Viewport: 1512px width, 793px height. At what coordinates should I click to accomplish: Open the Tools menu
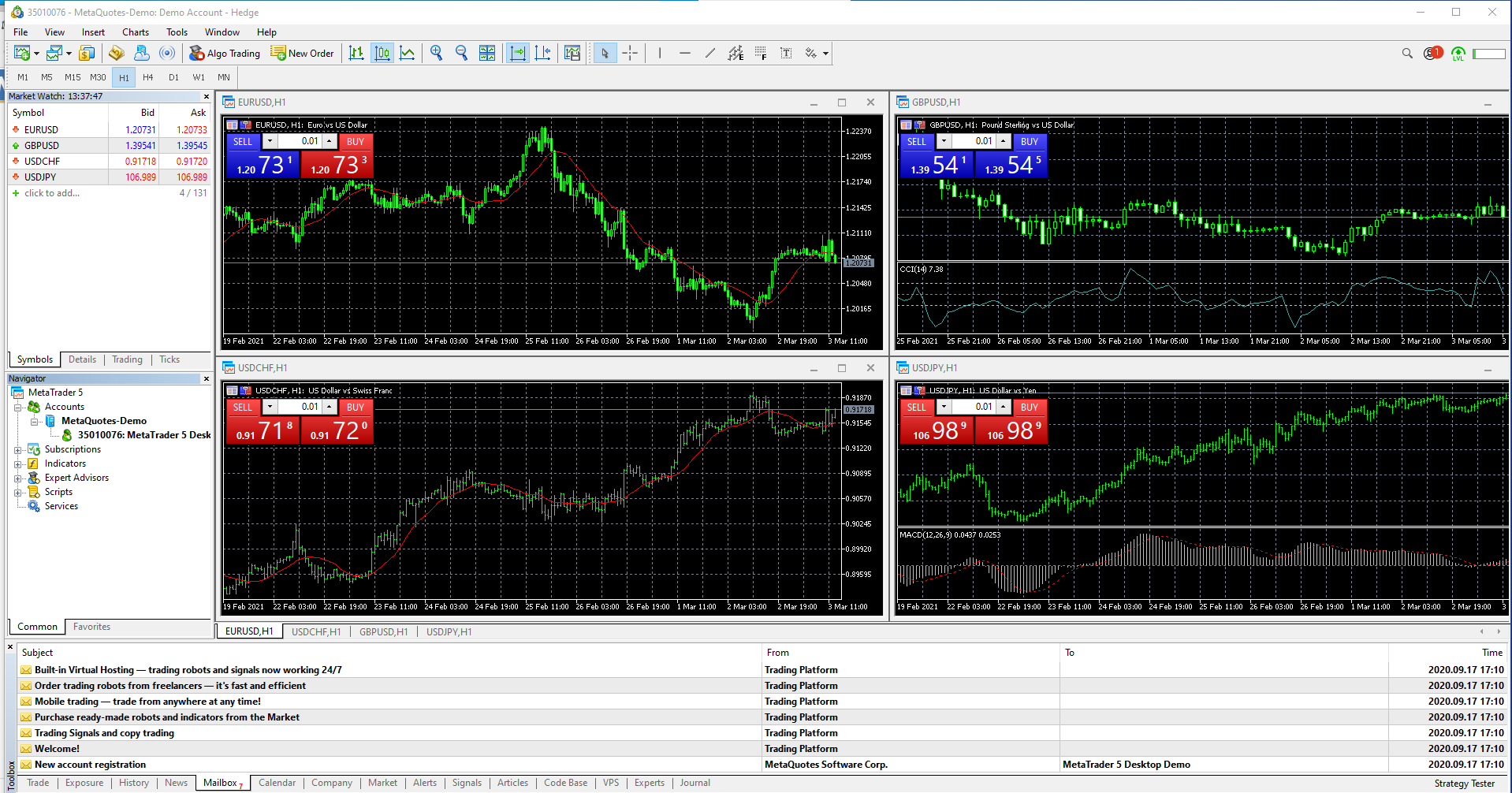pyautogui.click(x=177, y=32)
